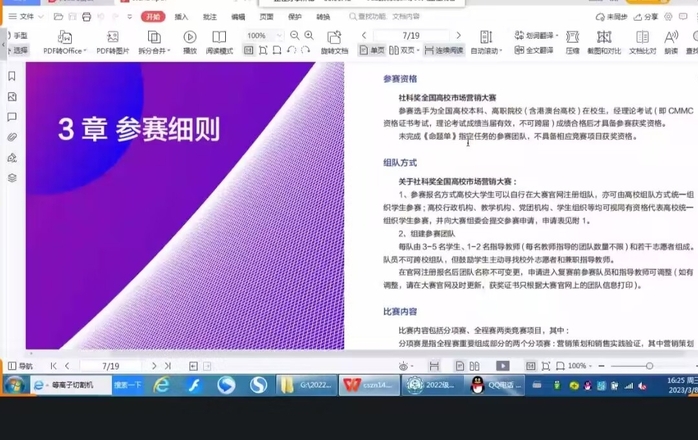
Task: Toggle 单页 single page view
Action: point(372,50)
